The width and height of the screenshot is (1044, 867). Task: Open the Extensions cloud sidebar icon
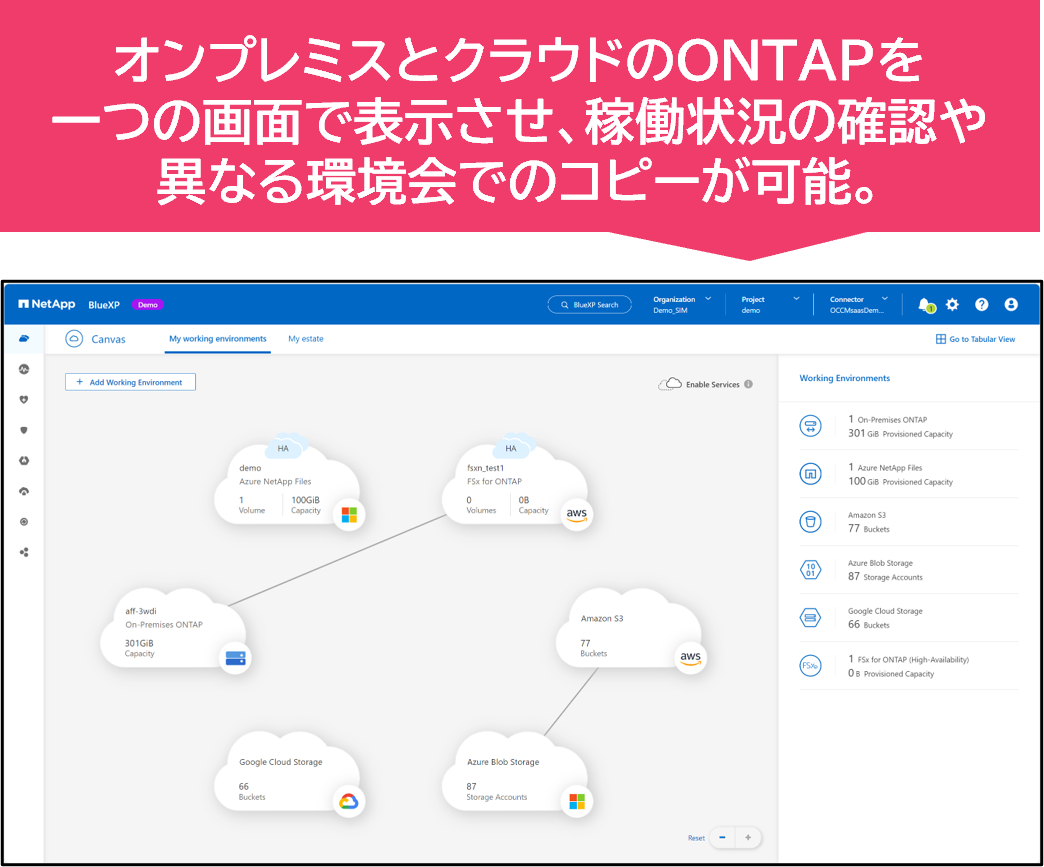pyautogui.click(x=24, y=491)
